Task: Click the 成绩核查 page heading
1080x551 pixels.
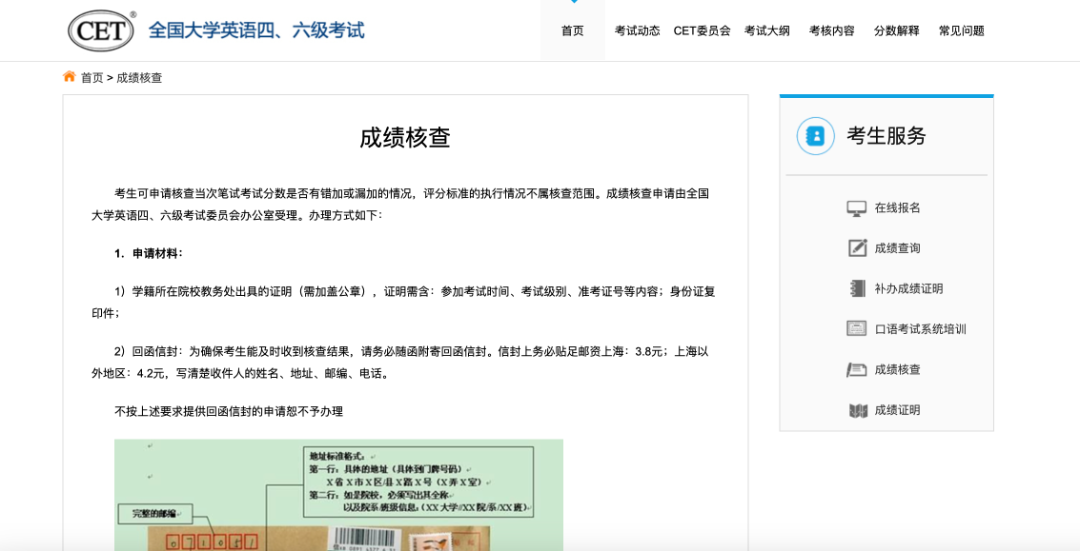Action: 405,138
